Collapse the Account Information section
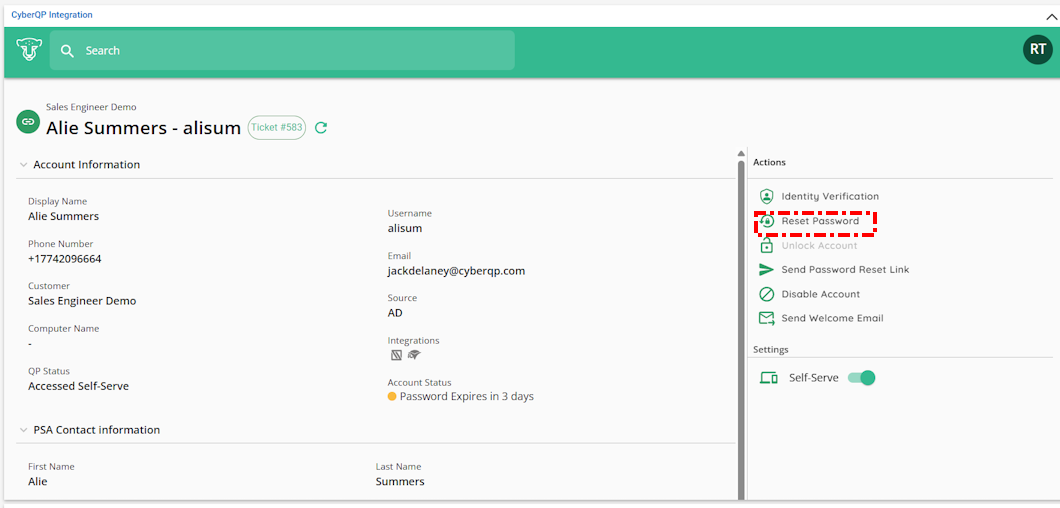Screen dimensions: 1060x508 click(23, 165)
